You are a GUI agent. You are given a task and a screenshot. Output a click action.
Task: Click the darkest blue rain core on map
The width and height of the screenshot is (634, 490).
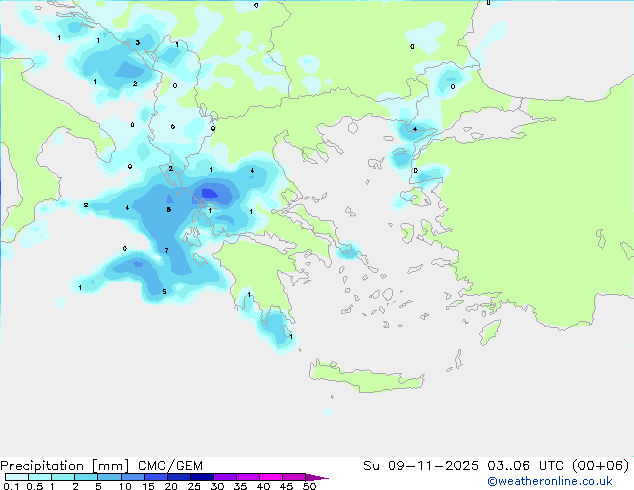pos(209,194)
